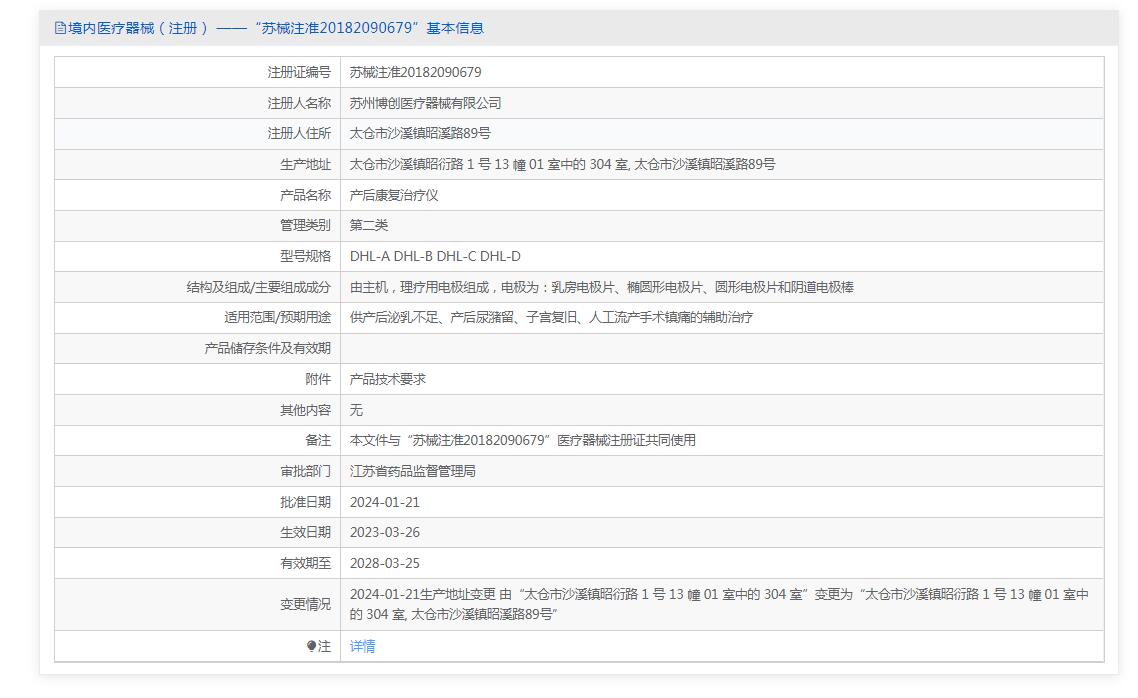This screenshot has width=1138, height=698.
Task: Click the 变更情况 change description text
Action: pos(718,604)
